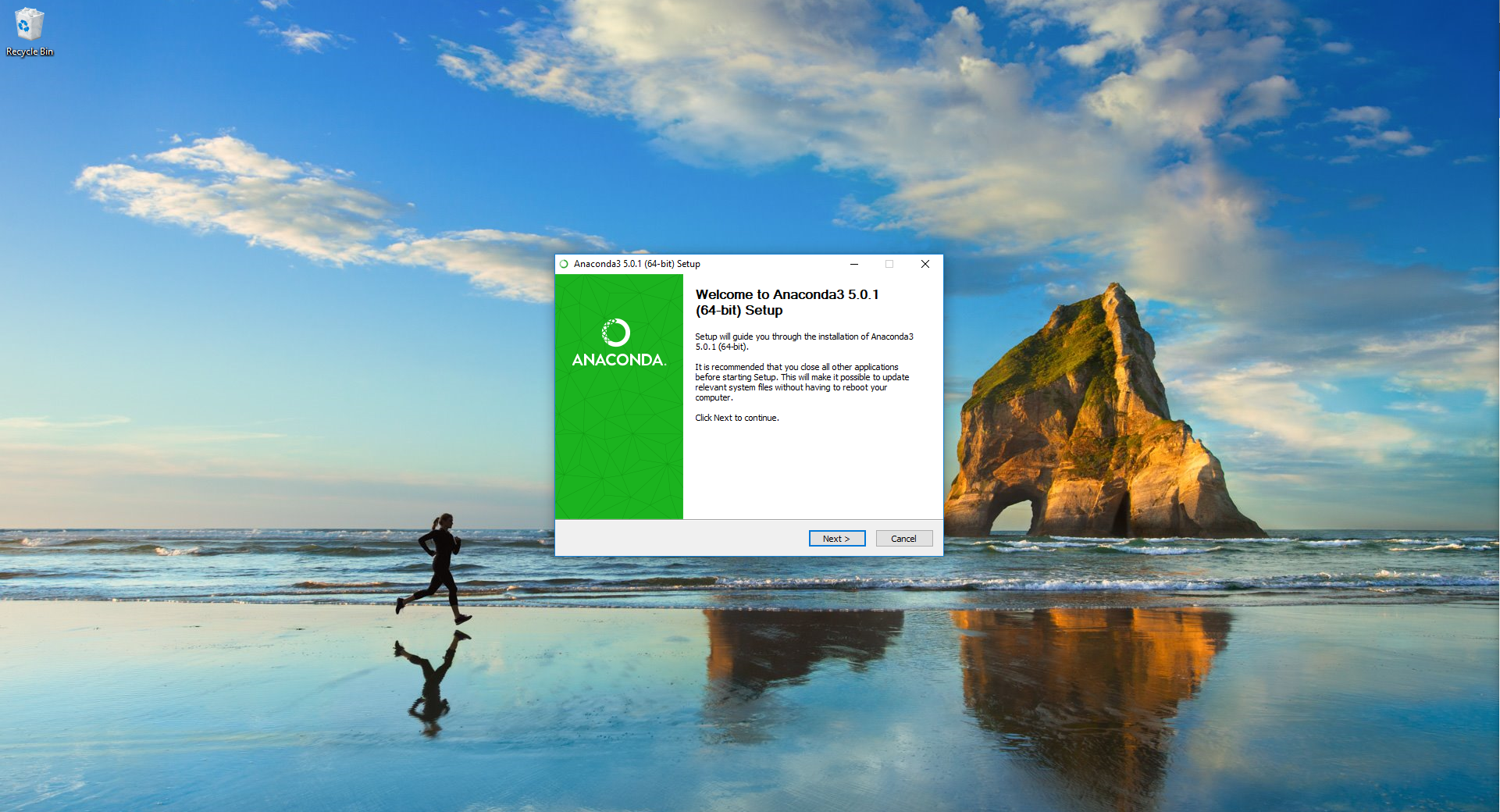
Task: Click Next to continue setup
Action: pyautogui.click(x=836, y=539)
